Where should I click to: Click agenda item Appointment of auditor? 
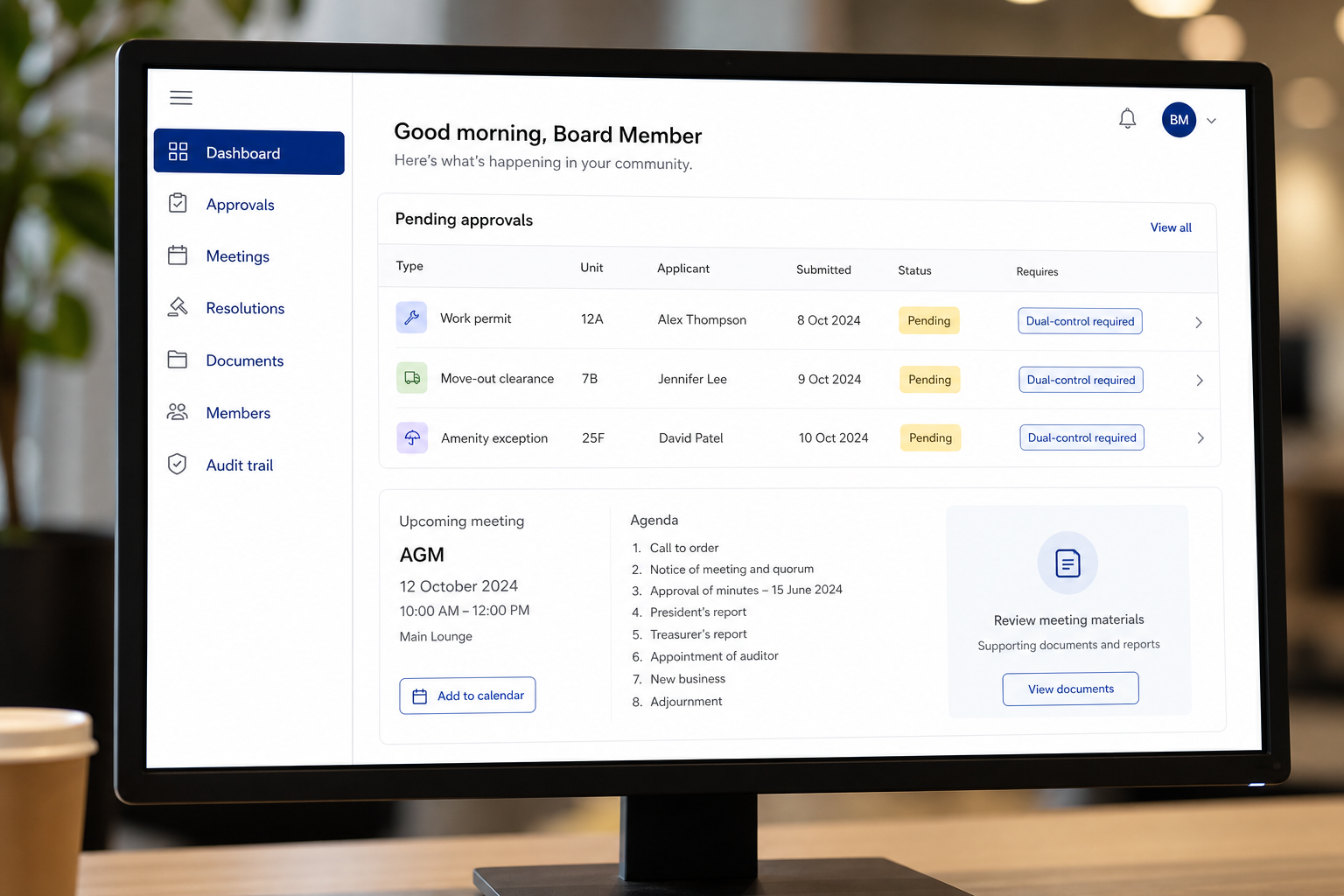[x=714, y=656]
